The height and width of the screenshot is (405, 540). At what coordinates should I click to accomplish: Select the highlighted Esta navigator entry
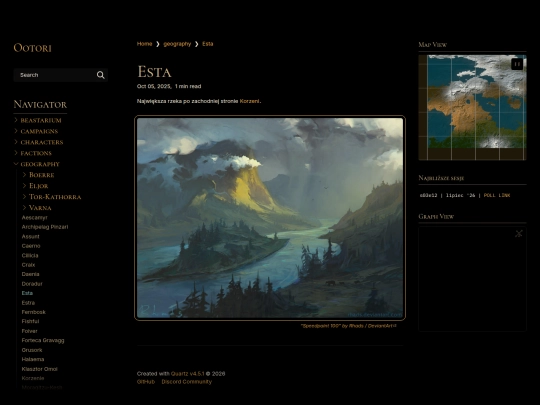pyautogui.click(x=27, y=293)
